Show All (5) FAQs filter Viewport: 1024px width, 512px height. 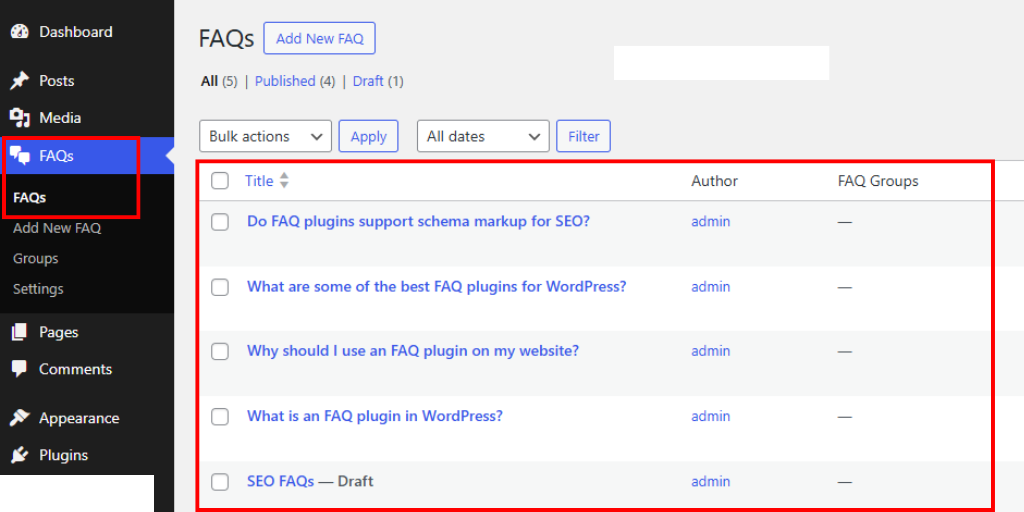click(219, 82)
